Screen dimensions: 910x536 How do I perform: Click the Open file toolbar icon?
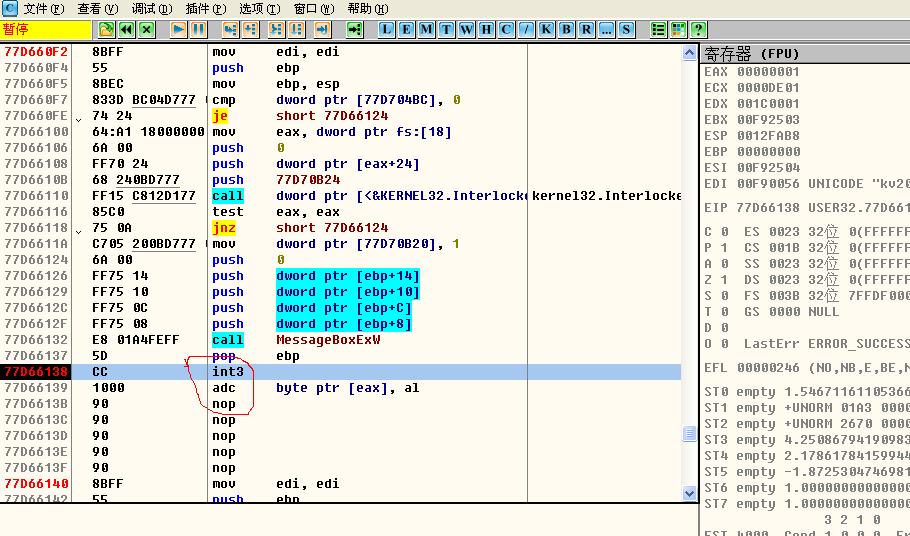click(x=106, y=30)
